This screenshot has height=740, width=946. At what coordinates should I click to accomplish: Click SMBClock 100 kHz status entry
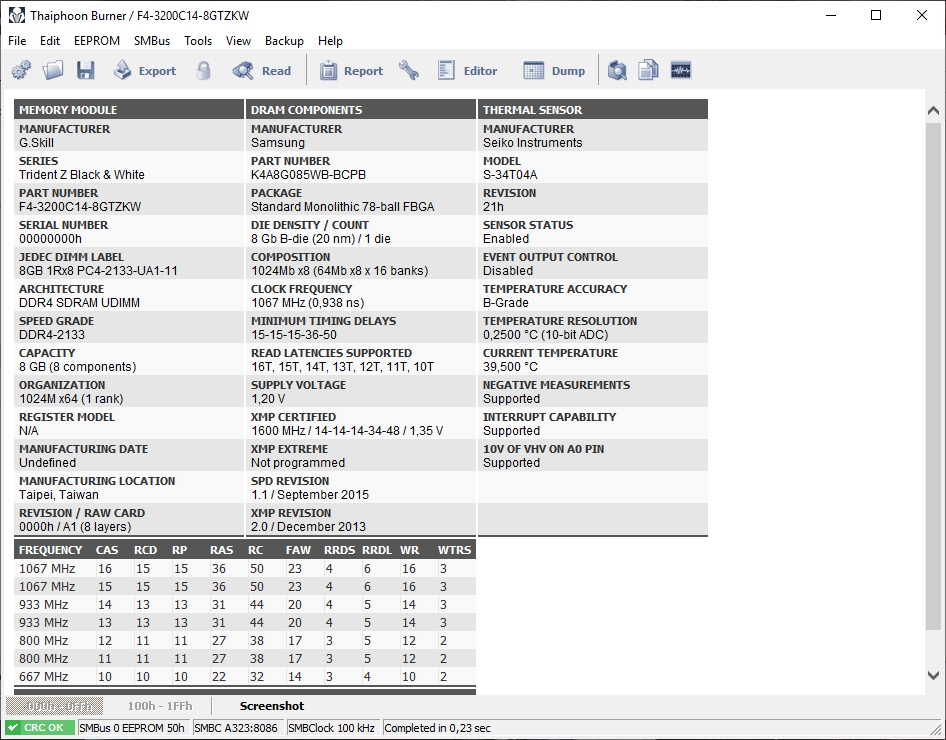pyautogui.click(x=332, y=728)
